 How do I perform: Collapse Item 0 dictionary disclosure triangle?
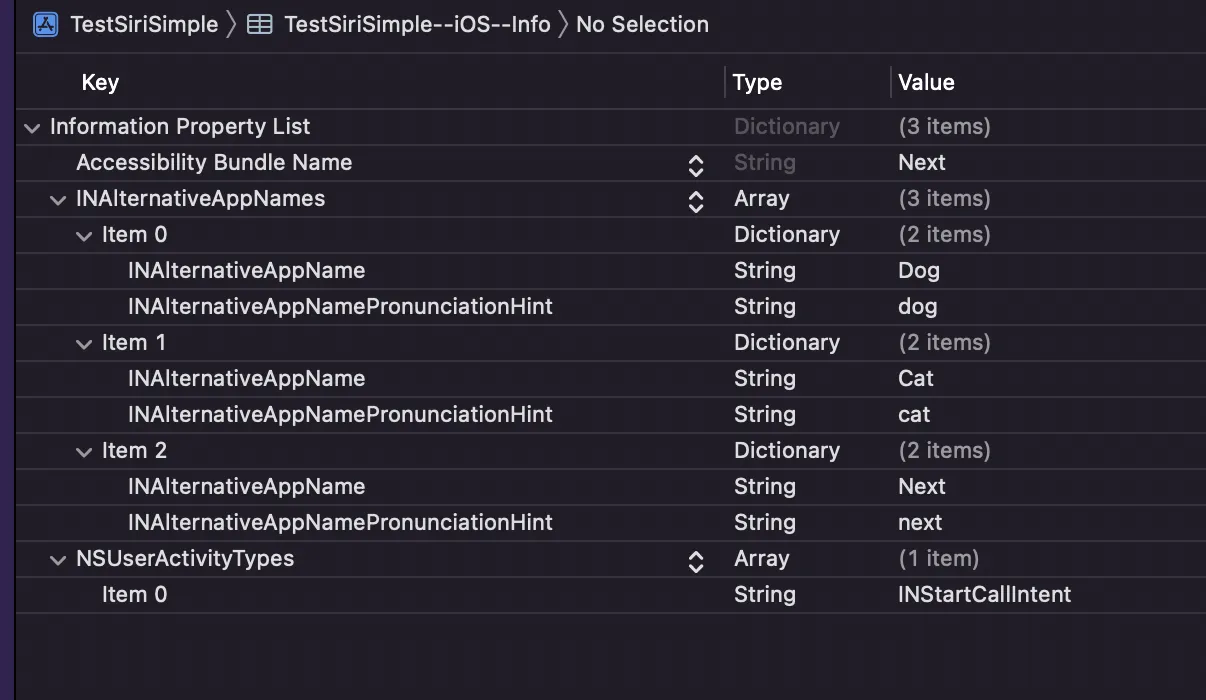(84, 235)
